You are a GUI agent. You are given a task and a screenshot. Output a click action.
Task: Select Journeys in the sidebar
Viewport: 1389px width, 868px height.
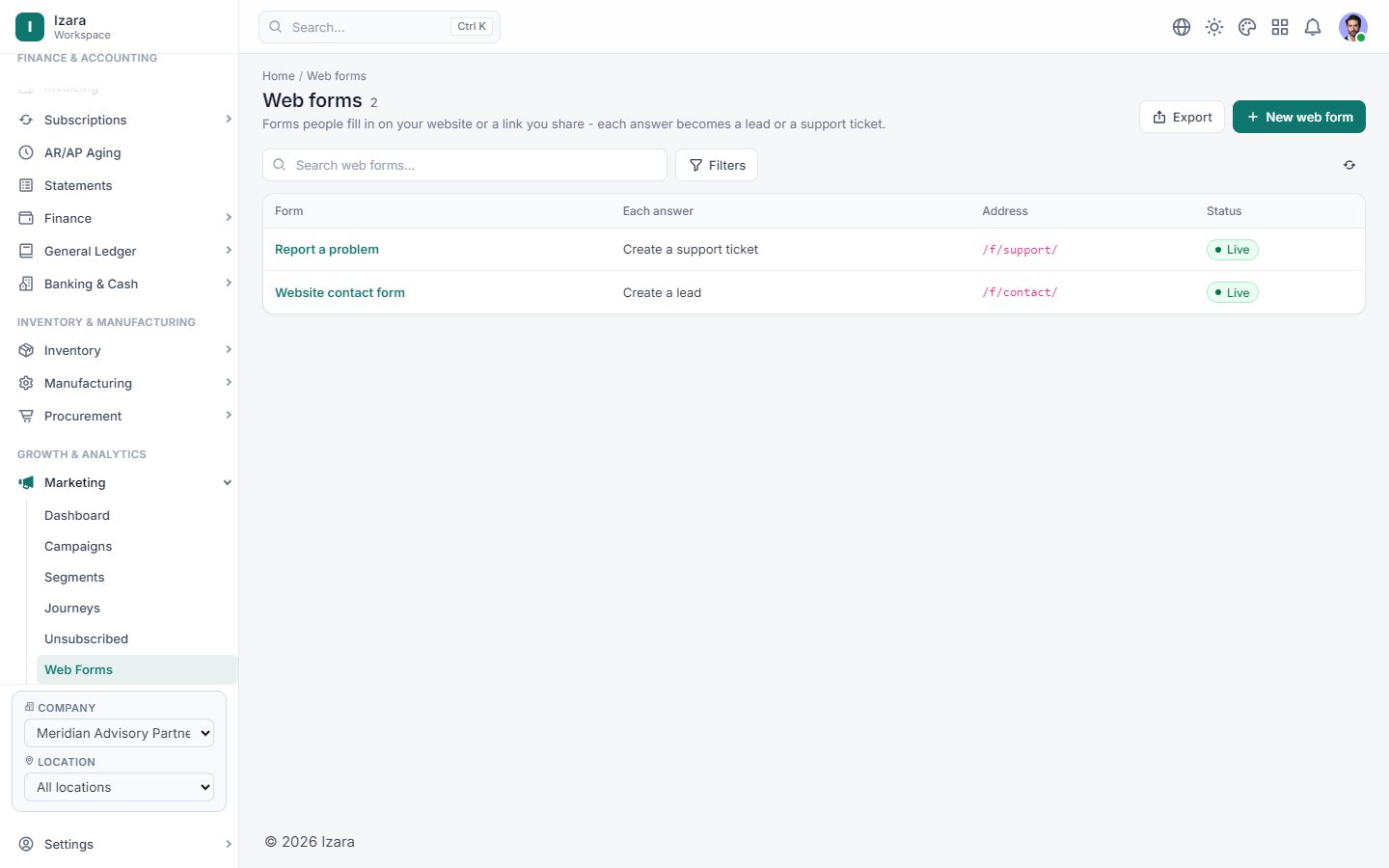click(72, 608)
